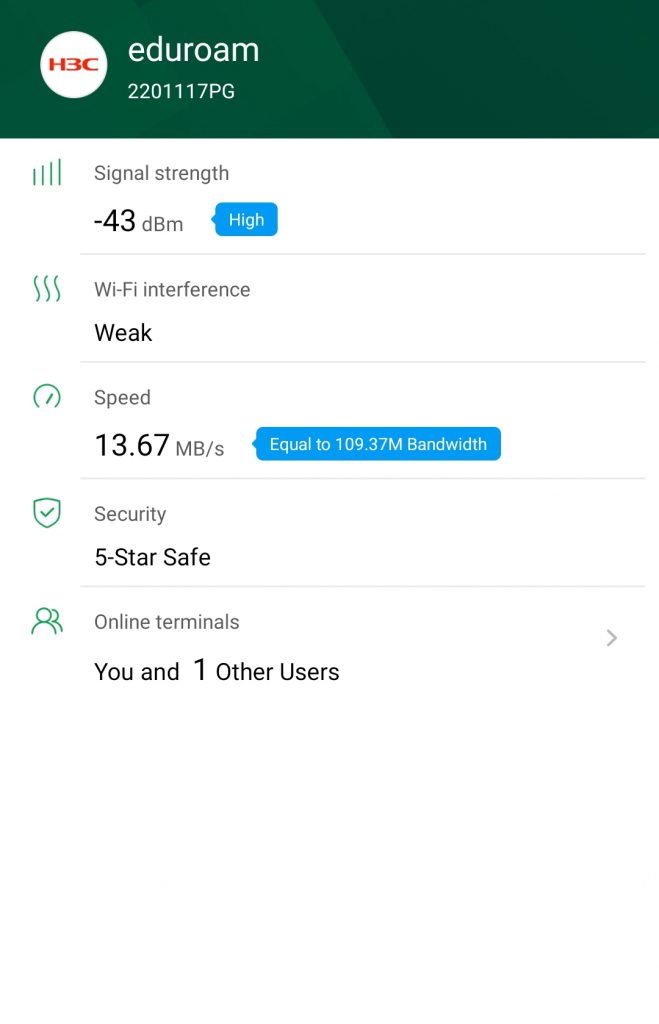Tap the security shield checkmark icon
Viewport: 659px width, 1024px height.
(47, 513)
